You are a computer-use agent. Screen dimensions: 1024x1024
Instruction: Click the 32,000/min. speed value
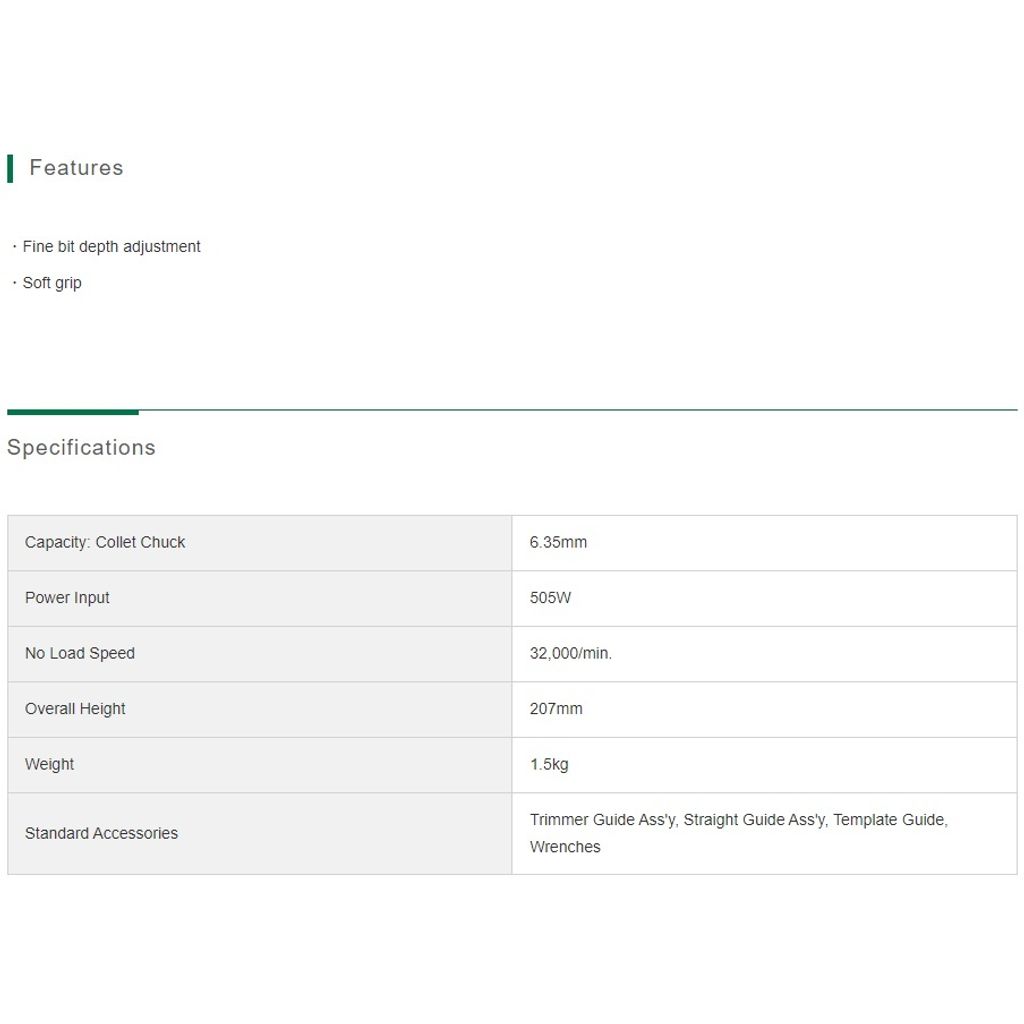tap(571, 653)
